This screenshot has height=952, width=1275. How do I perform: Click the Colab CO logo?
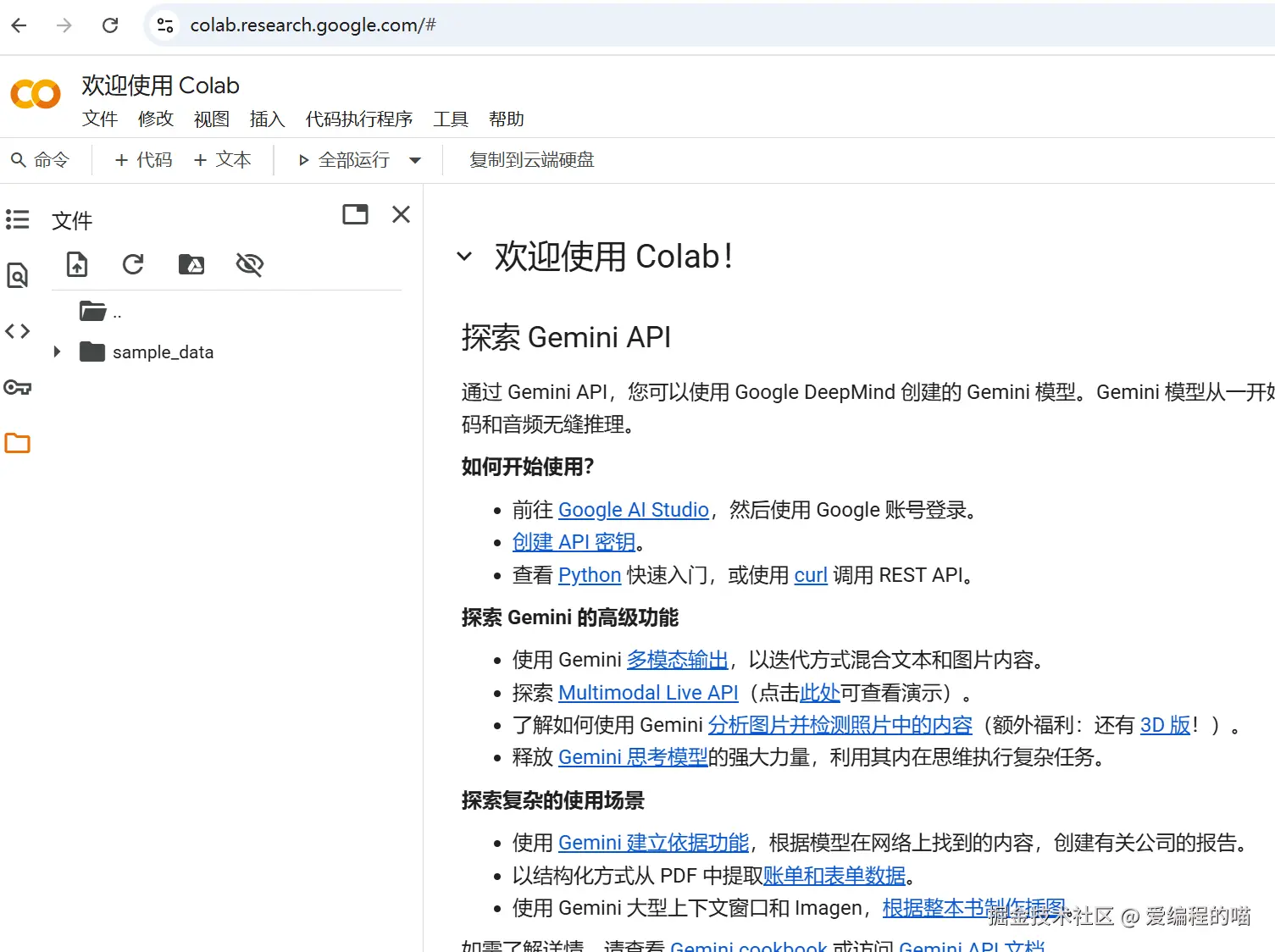(x=36, y=94)
